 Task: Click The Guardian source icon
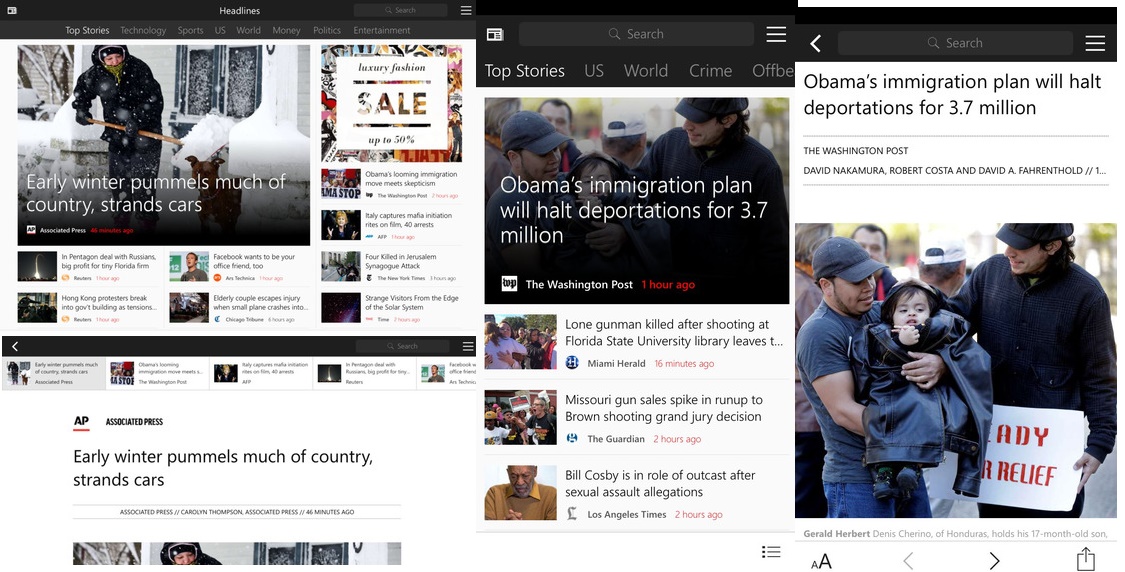click(573, 438)
